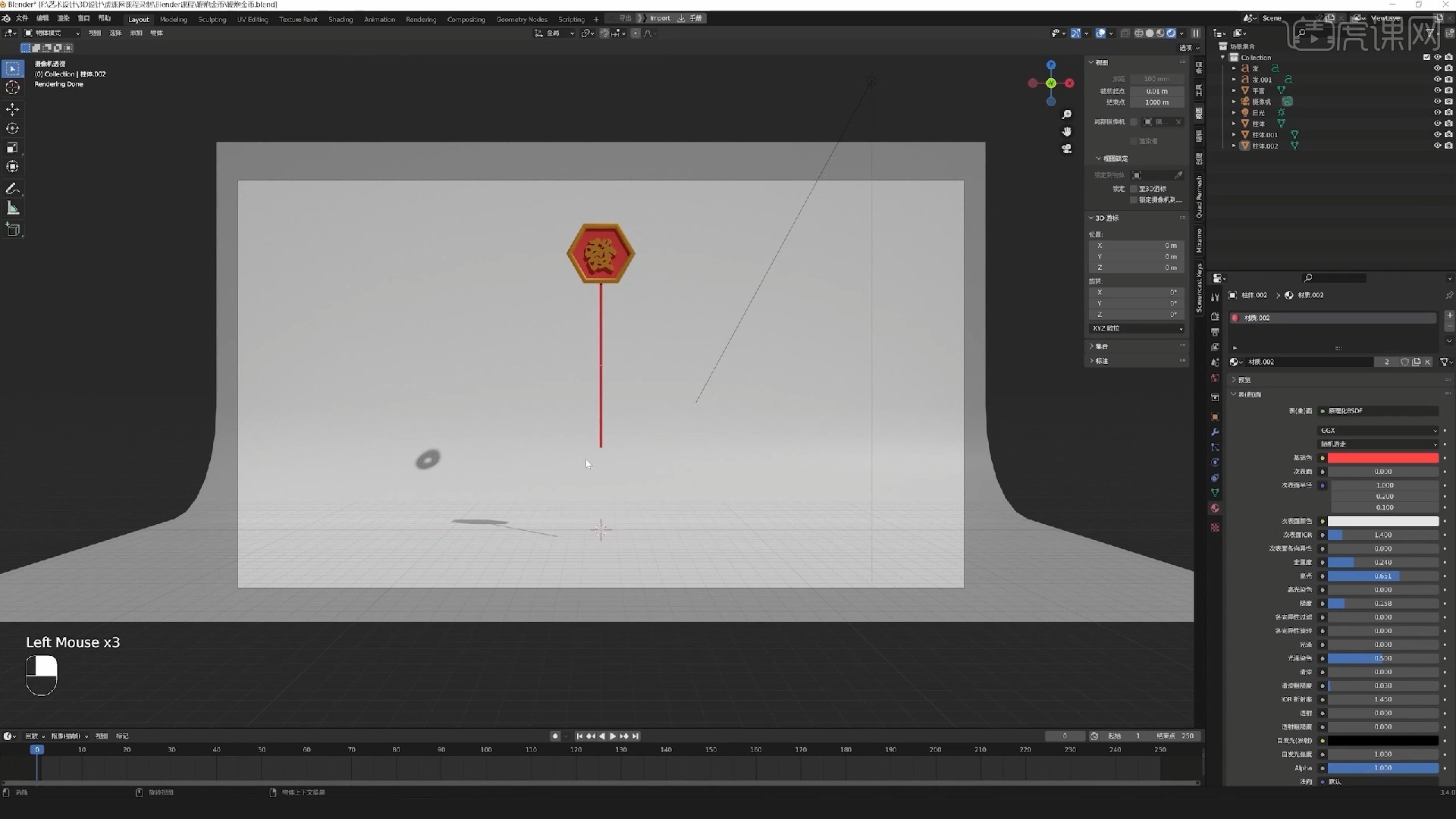Expand the 柱体.001 outliner entry
The height and width of the screenshot is (819, 1456).
1234,135
